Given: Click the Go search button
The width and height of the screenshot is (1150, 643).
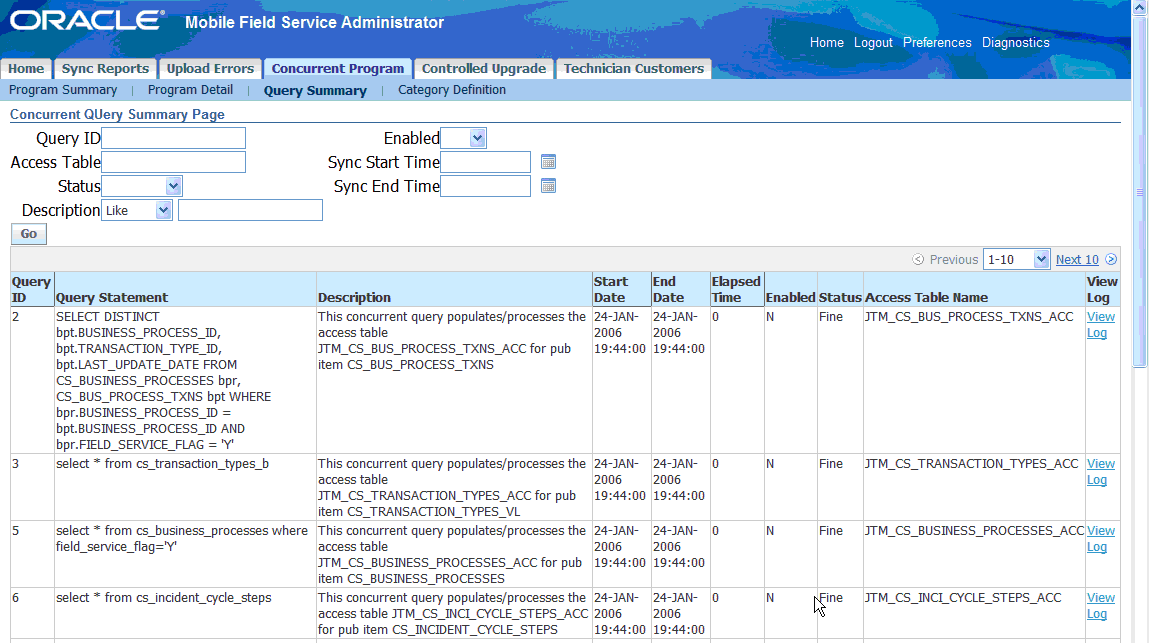Looking at the screenshot, I should (x=29, y=234).
